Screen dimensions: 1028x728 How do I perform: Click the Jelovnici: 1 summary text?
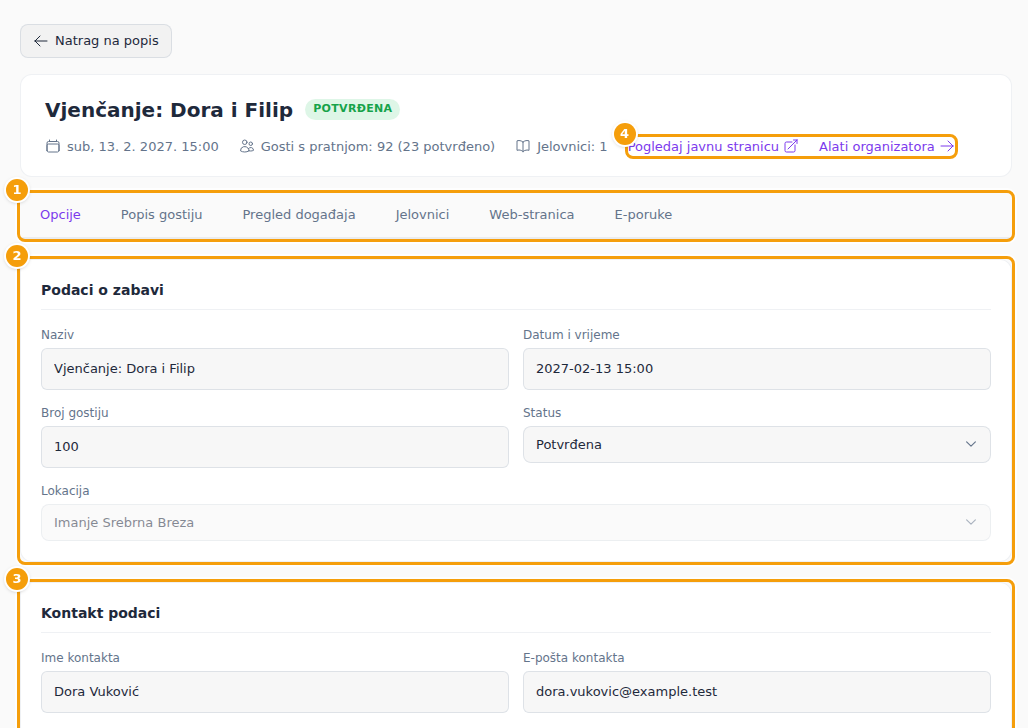point(572,146)
